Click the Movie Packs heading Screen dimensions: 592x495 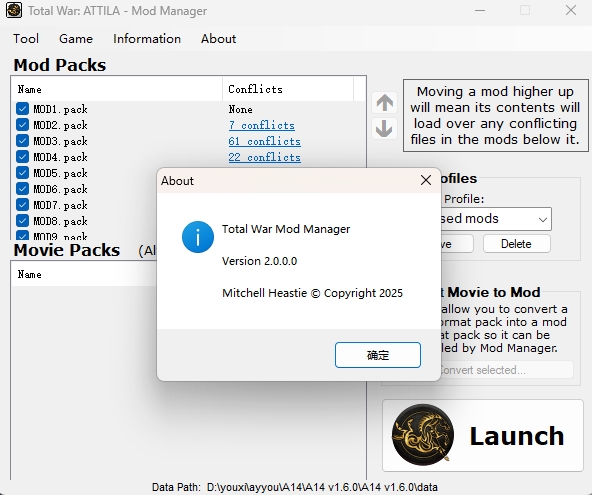(x=67, y=250)
